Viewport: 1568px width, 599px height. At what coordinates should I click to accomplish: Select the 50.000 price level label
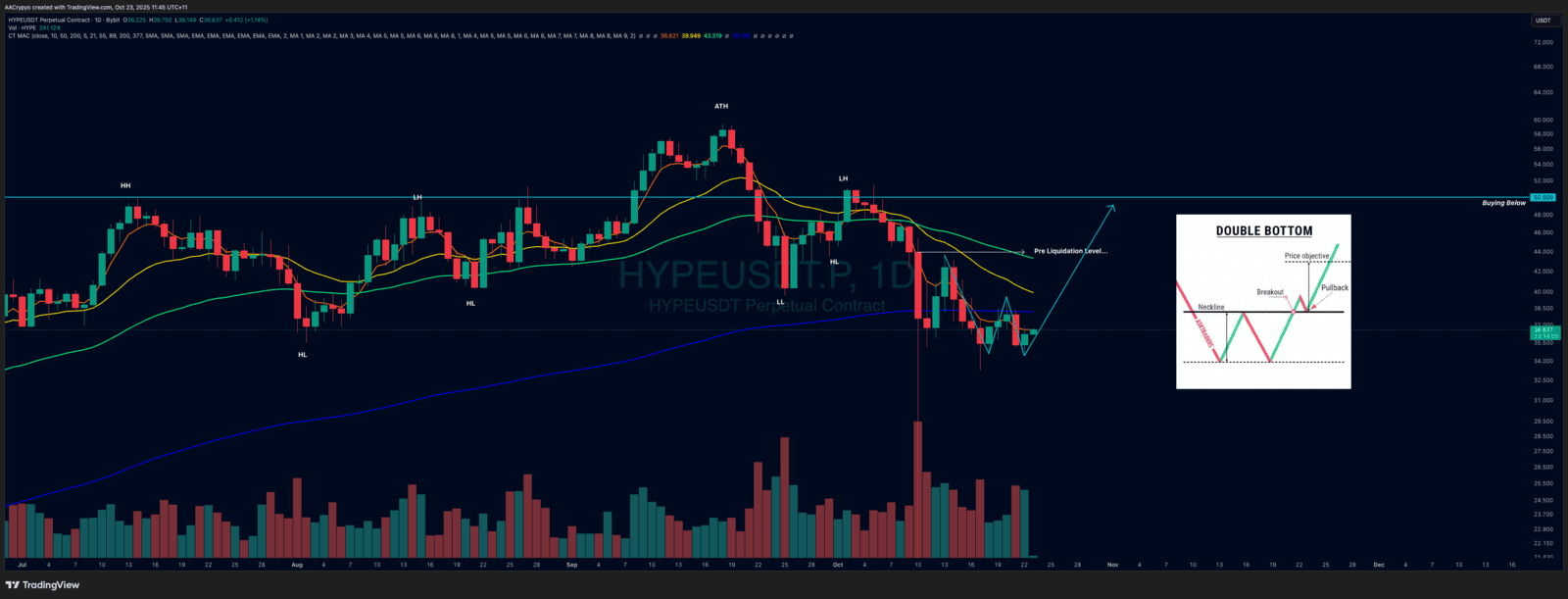tap(1543, 198)
